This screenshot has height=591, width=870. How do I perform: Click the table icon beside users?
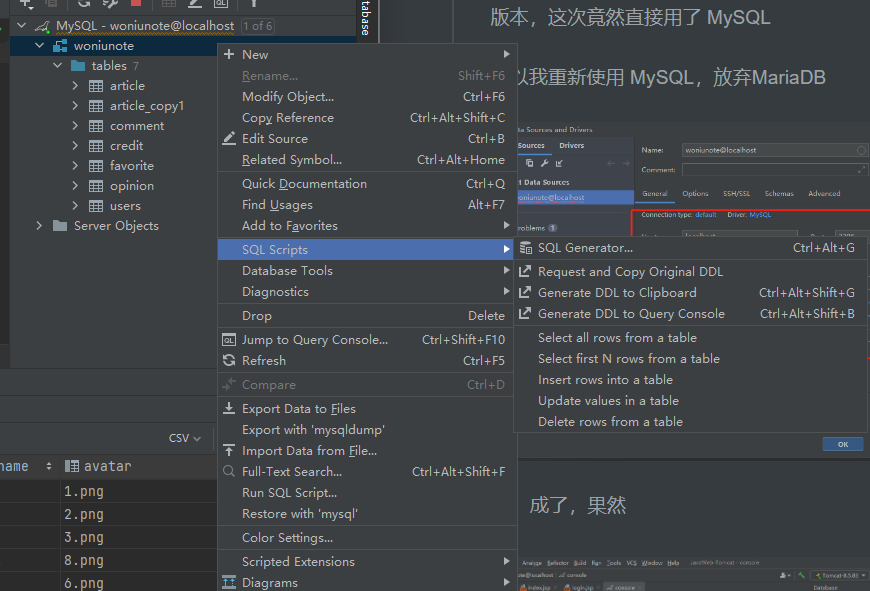(96, 206)
